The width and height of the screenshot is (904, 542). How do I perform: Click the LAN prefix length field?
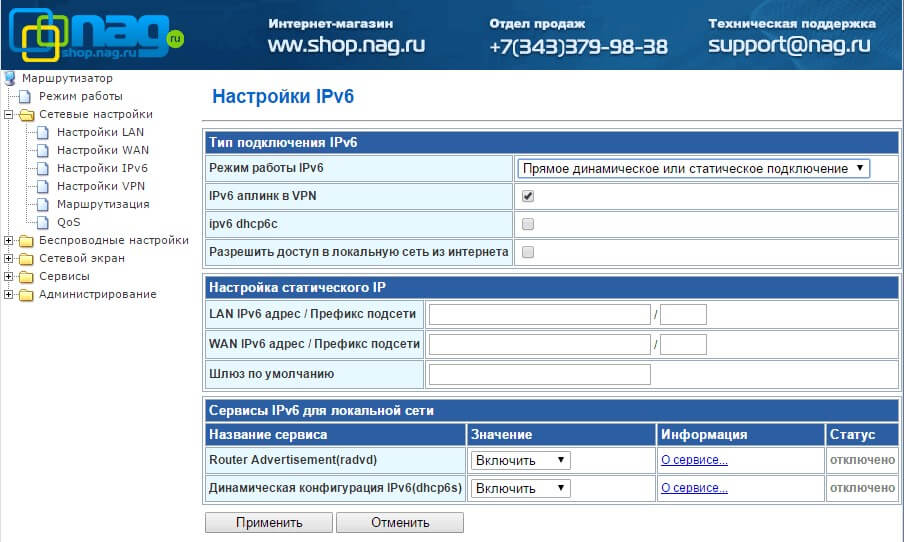(x=683, y=314)
